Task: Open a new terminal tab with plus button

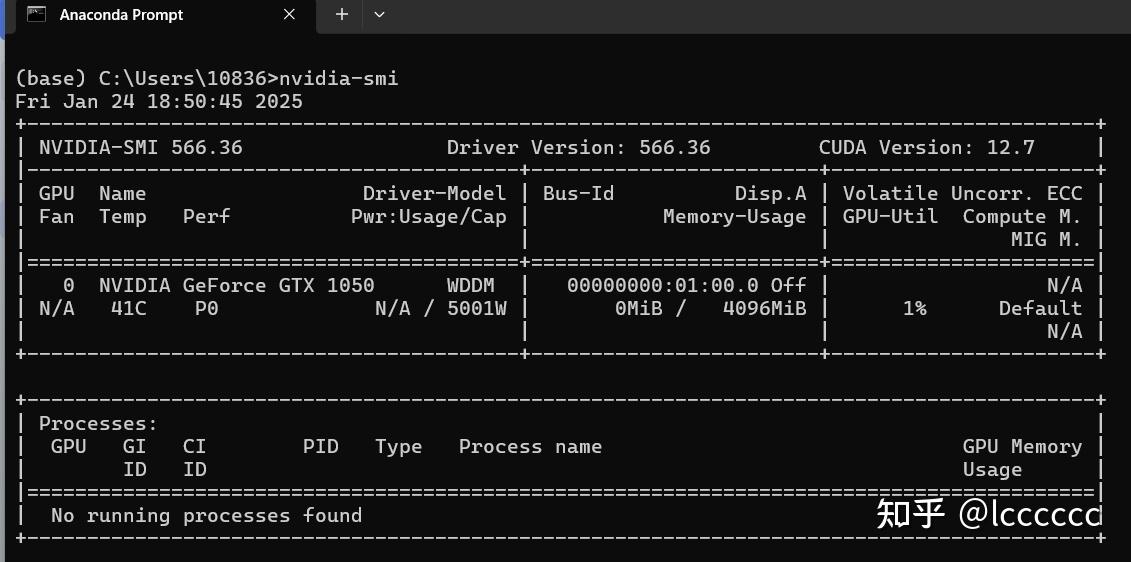Action: [342, 14]
